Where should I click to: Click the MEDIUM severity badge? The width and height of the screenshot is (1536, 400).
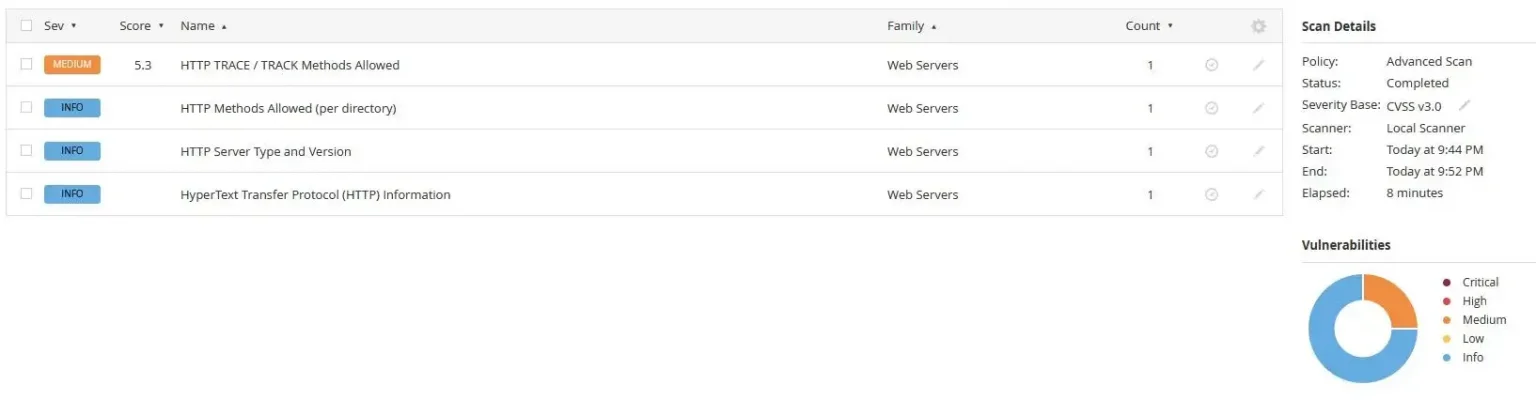(x=72, y=65)
